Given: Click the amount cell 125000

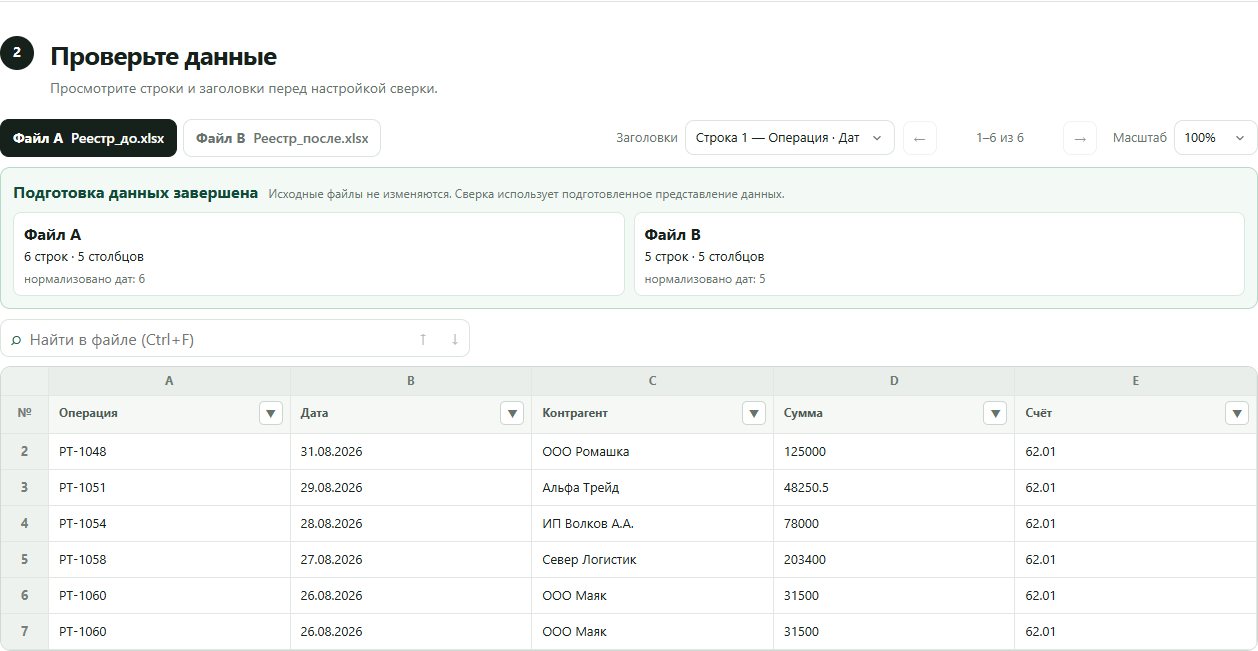Looking at the screenshot, I should tap(894, 451).
